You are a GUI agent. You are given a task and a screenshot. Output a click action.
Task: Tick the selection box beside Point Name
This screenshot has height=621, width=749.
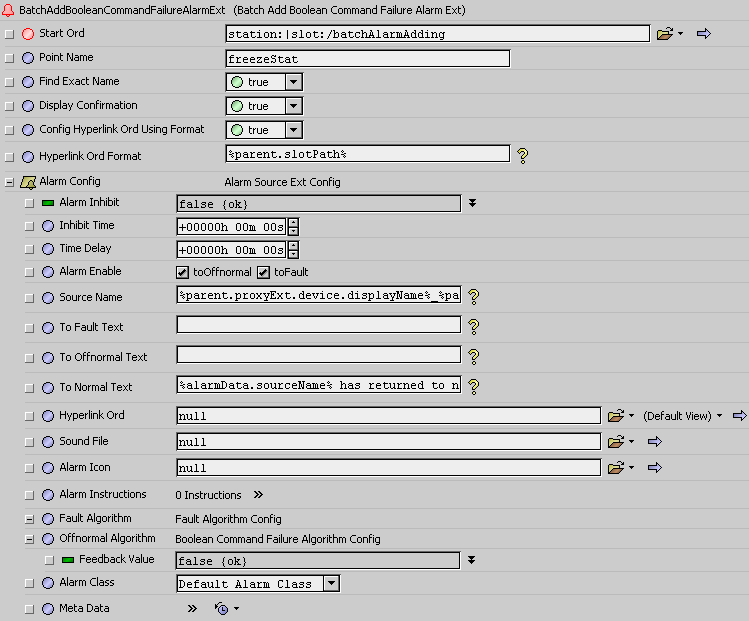pos(10,58)
